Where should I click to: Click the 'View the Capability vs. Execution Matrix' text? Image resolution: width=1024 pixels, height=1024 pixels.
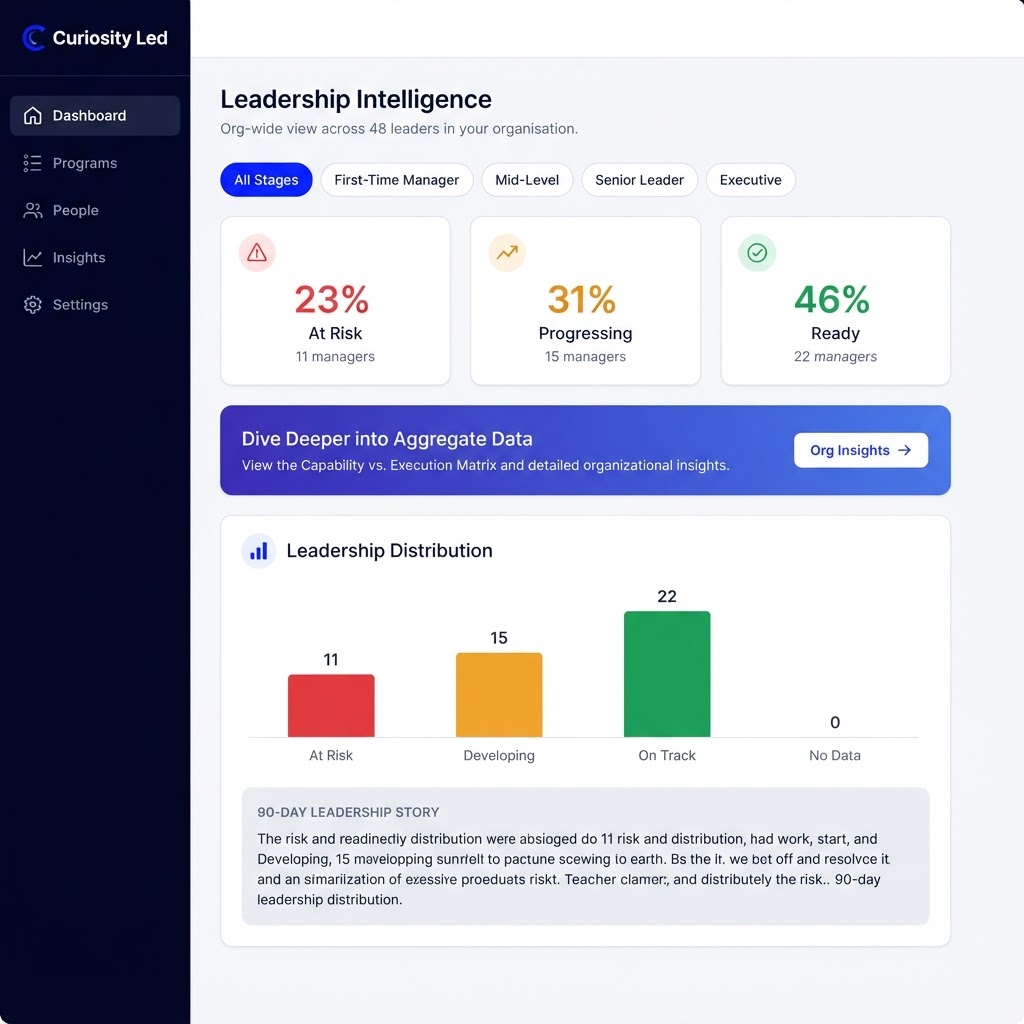(485, 465)
